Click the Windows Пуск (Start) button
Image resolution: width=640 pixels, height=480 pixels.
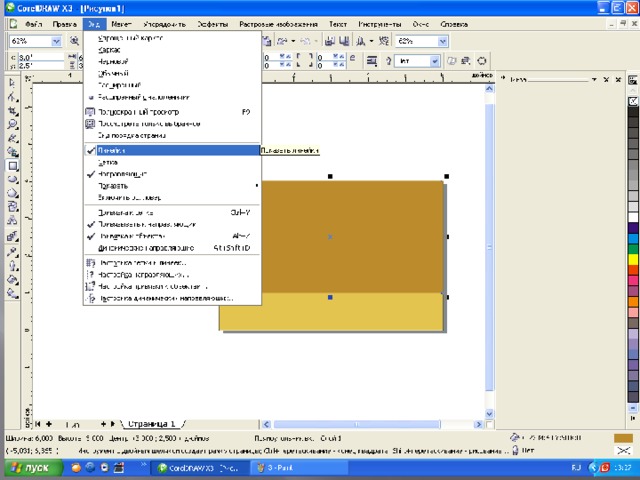click(28, 468)
